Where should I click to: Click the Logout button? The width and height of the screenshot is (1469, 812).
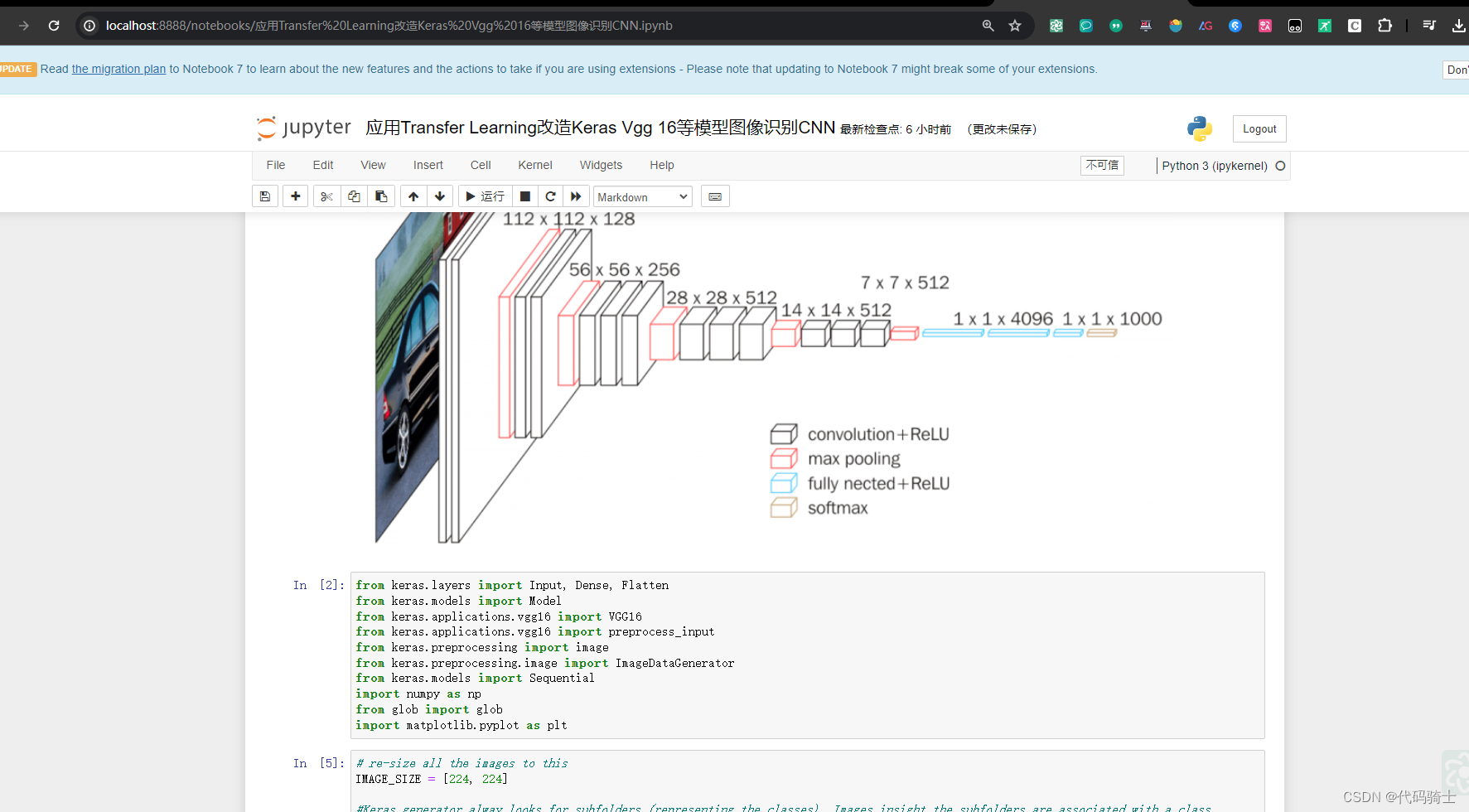1259,128
